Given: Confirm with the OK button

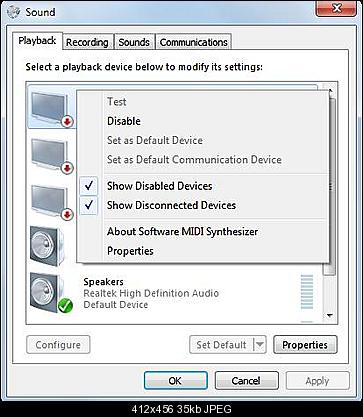Looking at the screenshot, I should (175, 381).
